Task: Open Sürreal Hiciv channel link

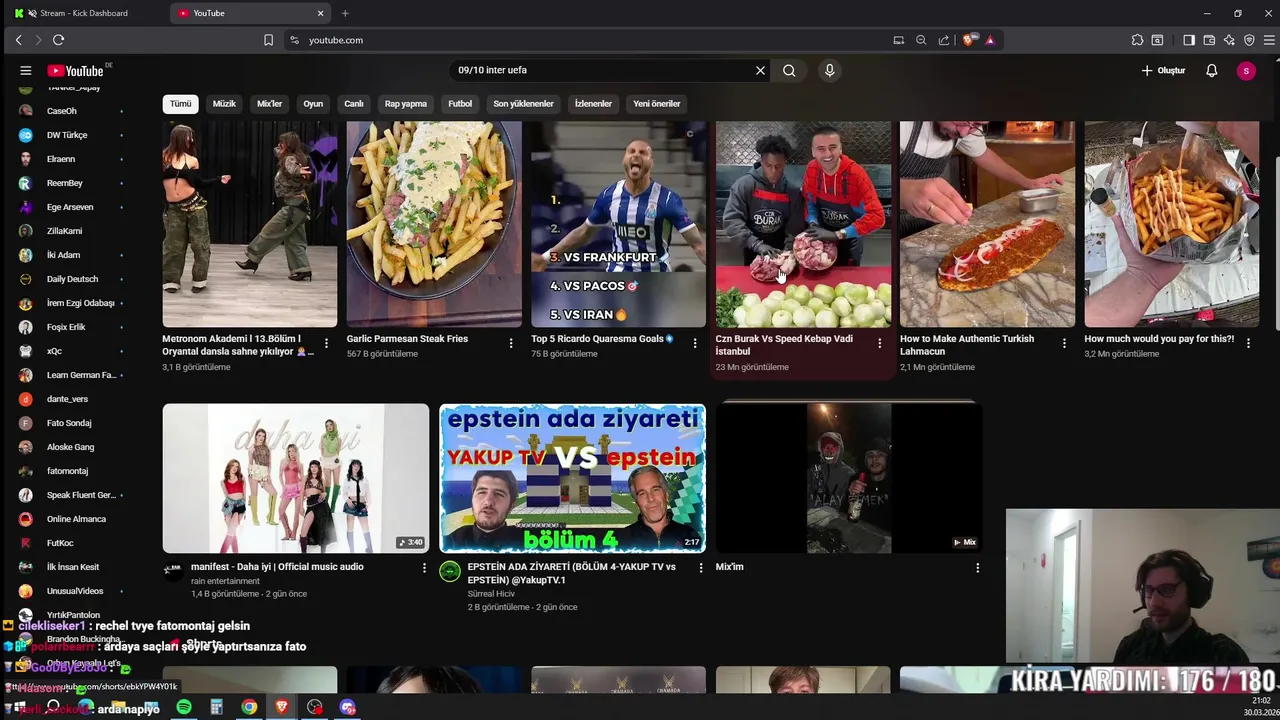Action: point(491,594)
